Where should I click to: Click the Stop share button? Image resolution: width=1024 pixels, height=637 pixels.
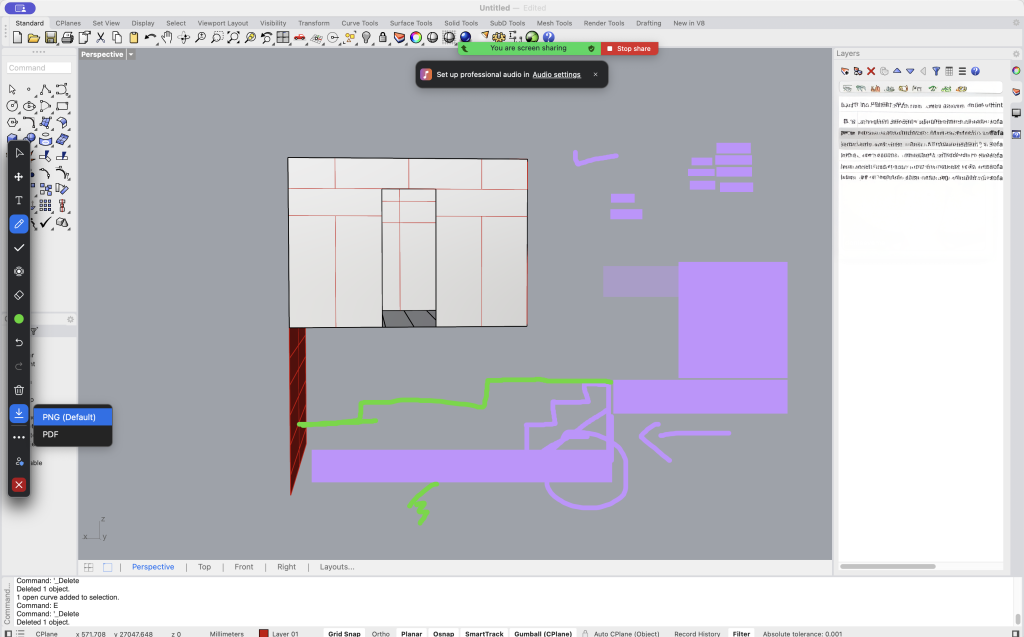(629, 48)
